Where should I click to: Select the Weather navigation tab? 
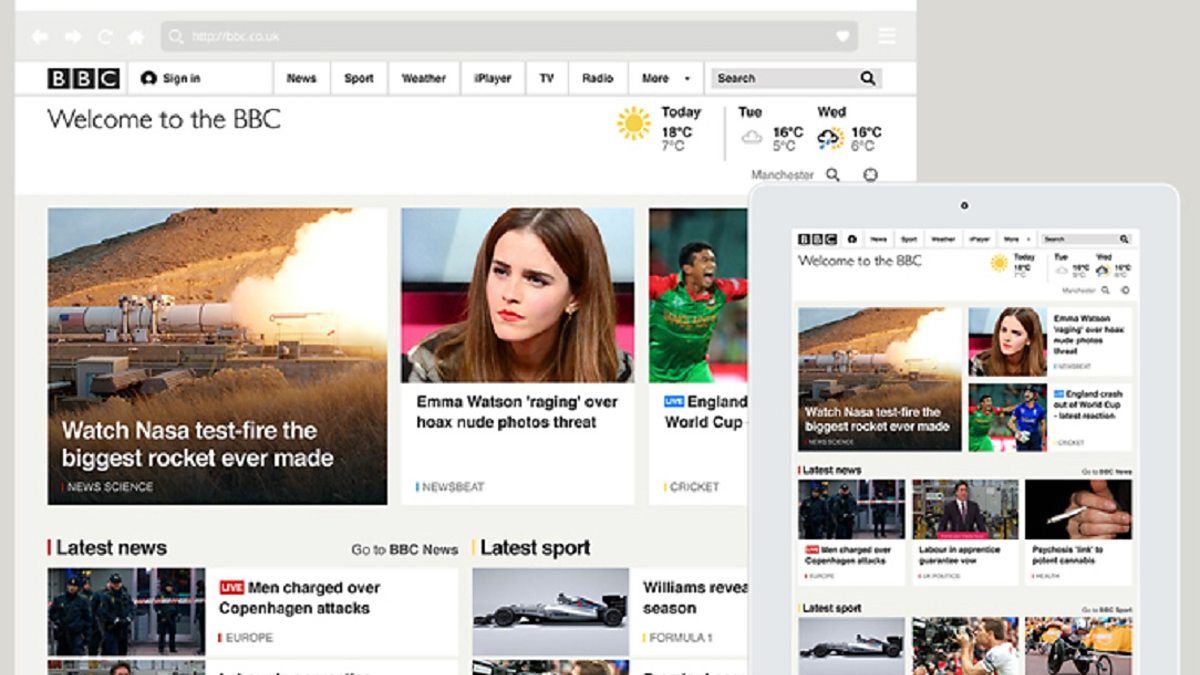(424, 78)
